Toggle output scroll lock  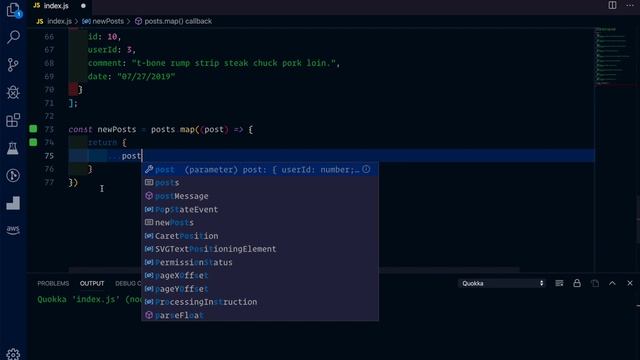click(577, 283)
